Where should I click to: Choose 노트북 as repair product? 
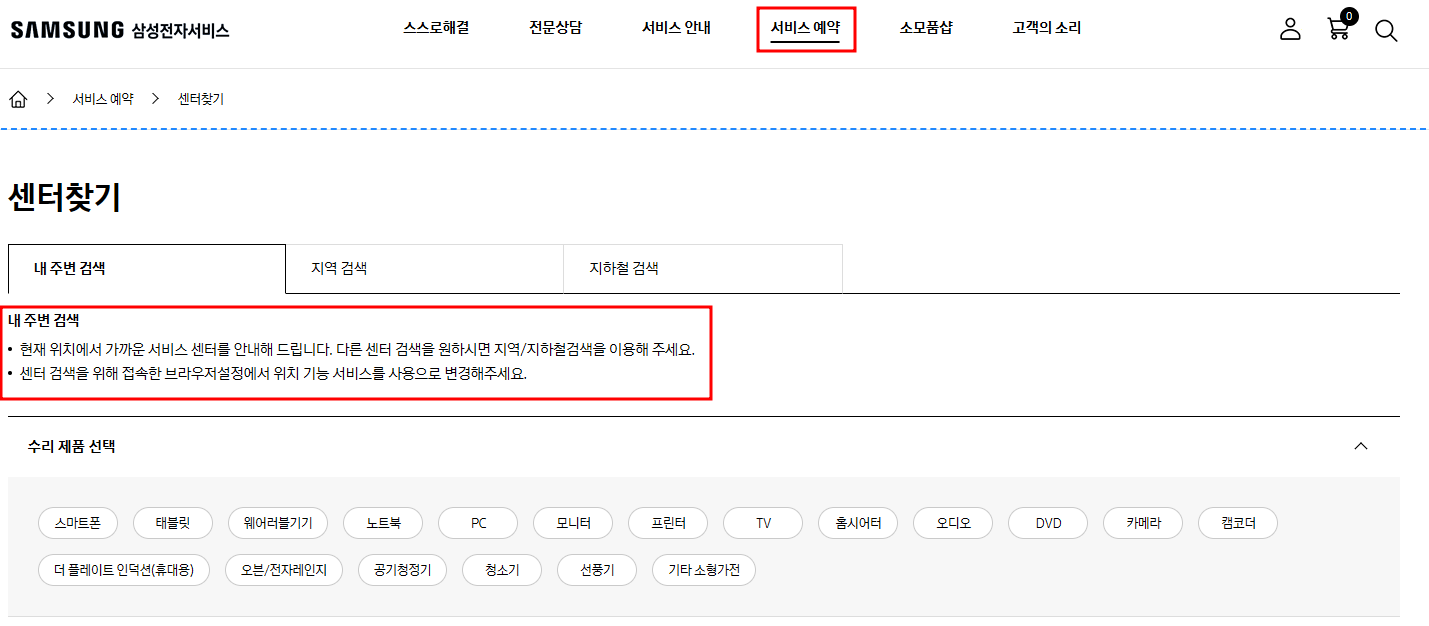coord(383,523)
